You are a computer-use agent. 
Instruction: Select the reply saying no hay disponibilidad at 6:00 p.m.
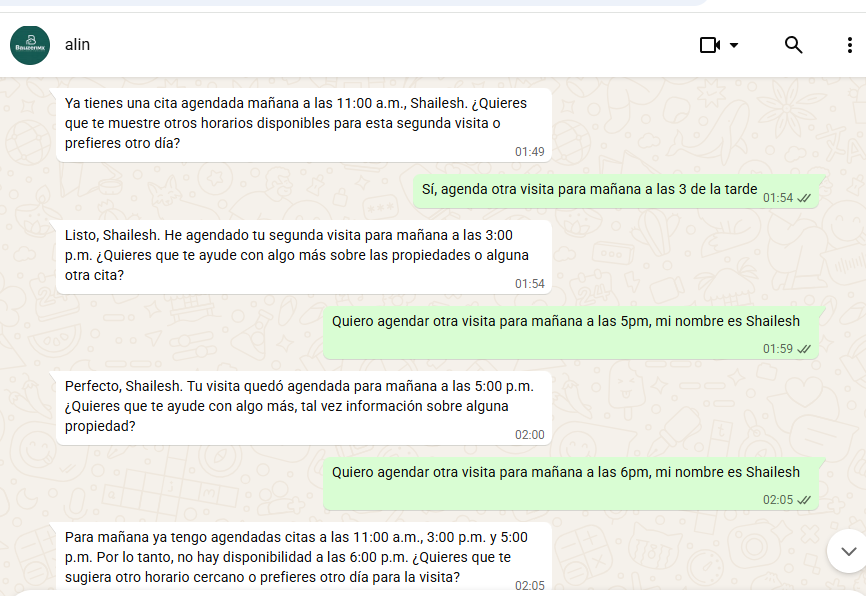click(304, 558)
